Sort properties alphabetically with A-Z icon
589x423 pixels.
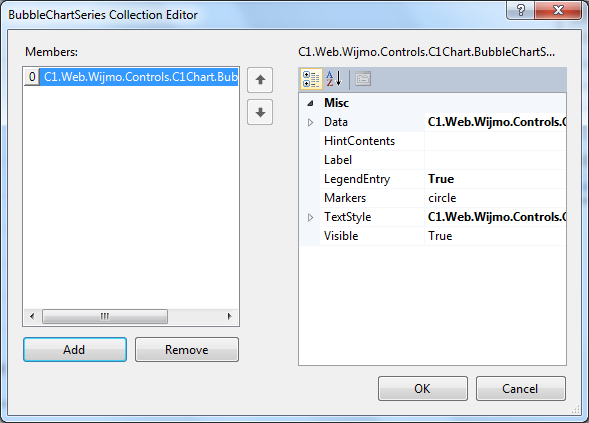click(334, 79)
